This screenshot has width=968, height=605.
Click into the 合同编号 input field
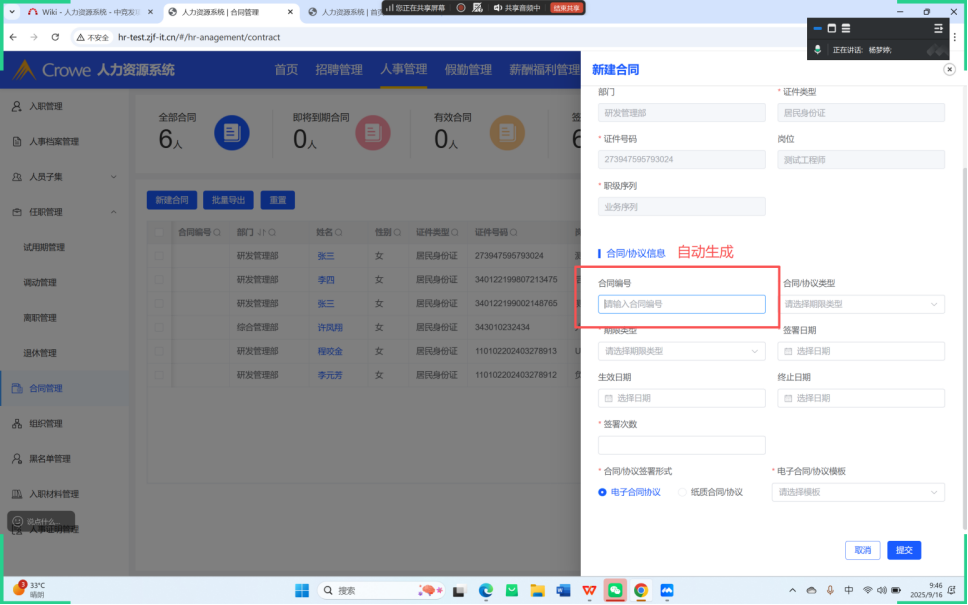click(681, 304)
